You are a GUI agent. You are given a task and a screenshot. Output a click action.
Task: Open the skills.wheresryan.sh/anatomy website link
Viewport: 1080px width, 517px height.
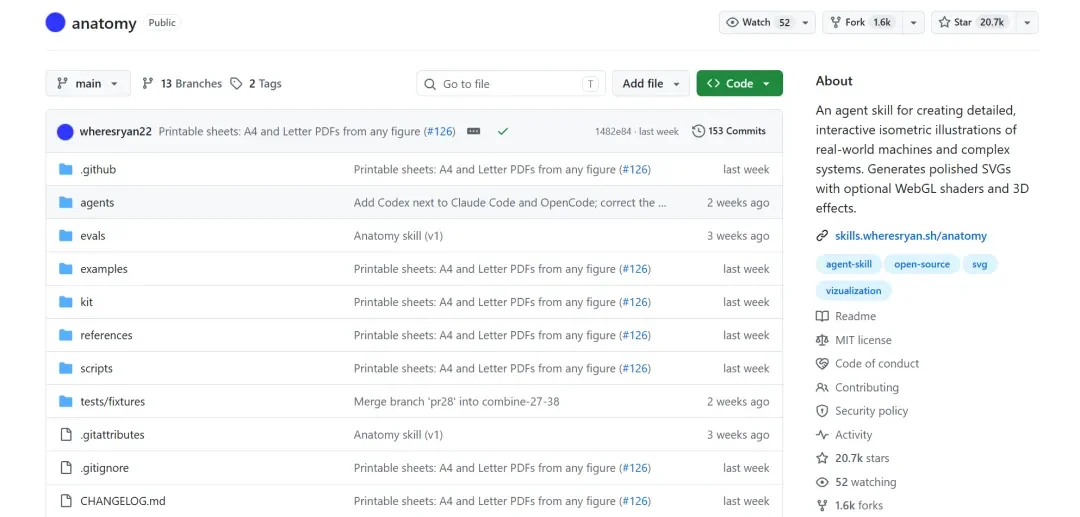point(911,235)
